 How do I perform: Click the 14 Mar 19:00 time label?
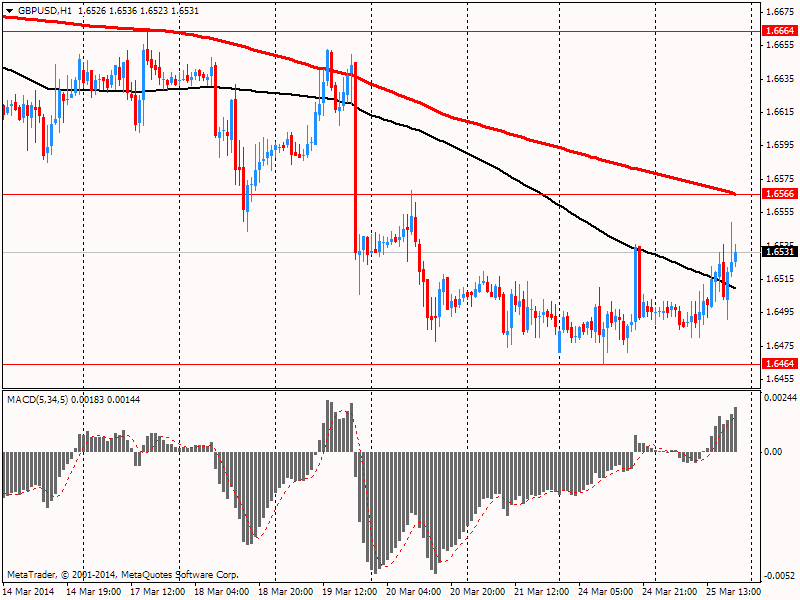pos(94,591)
